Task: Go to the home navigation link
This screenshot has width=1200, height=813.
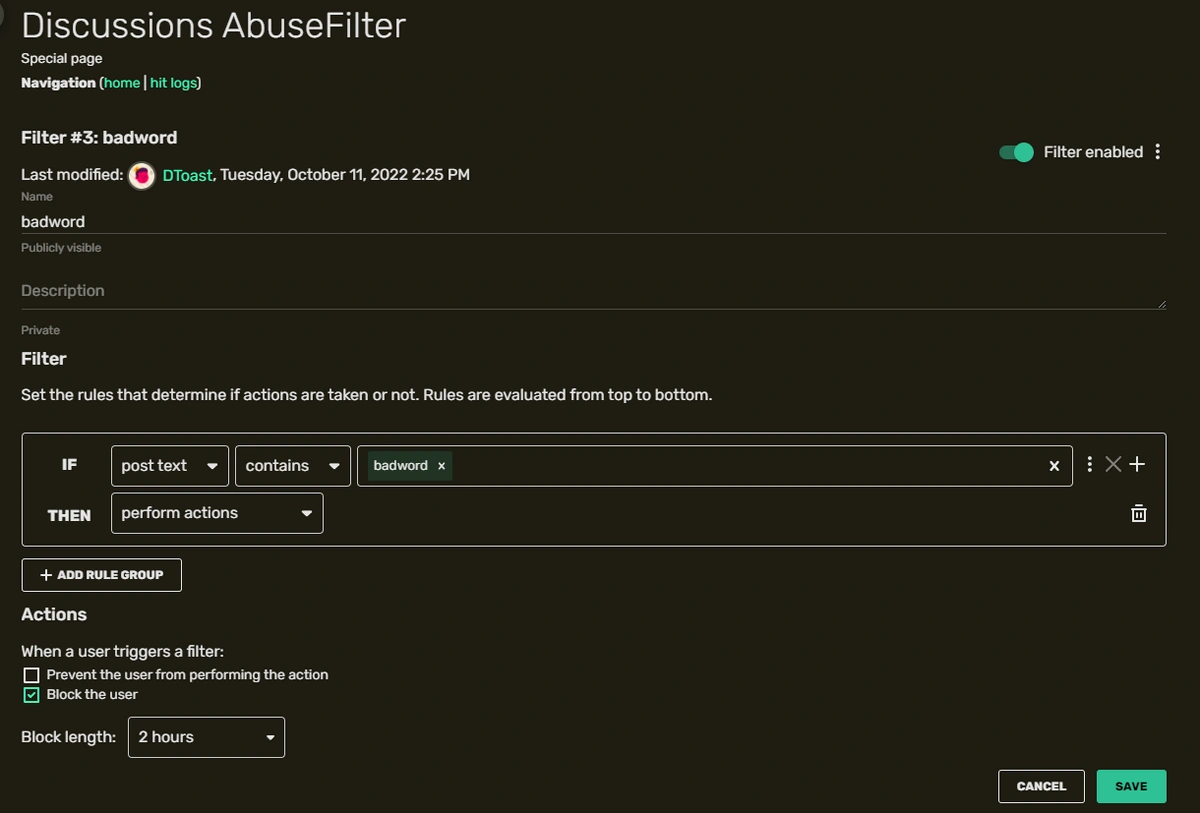Action: pos(122,83)
